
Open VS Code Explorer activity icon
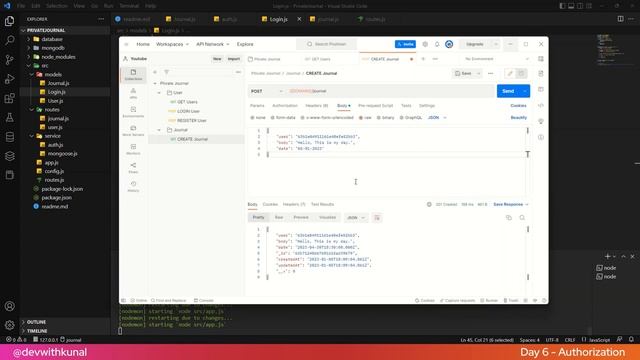click(9, 21)
